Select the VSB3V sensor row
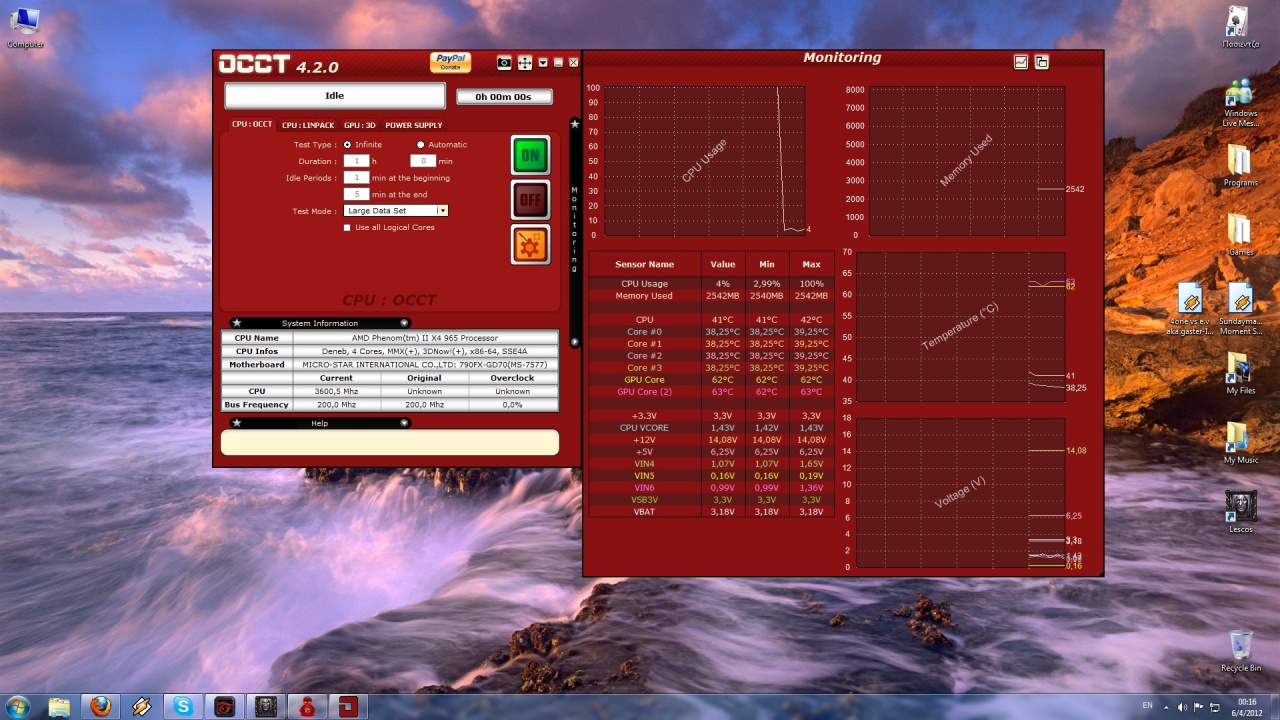Image resolution: width=1280 pixels, height=720 pixels. (711, 500)
